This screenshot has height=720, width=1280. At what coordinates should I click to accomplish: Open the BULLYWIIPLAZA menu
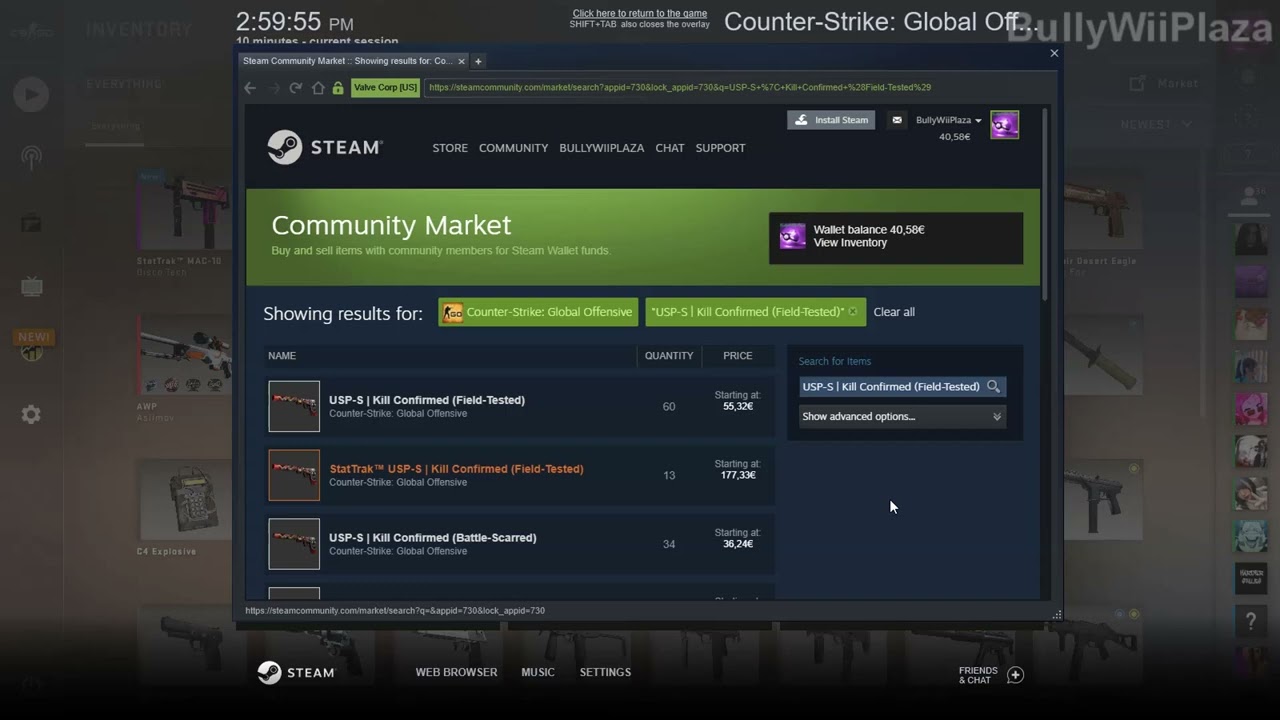[x=601, y=148]
